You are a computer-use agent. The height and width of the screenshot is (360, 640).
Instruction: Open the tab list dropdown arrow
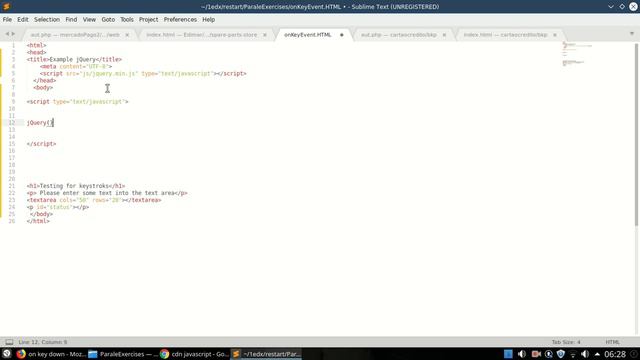click(632, 34)
